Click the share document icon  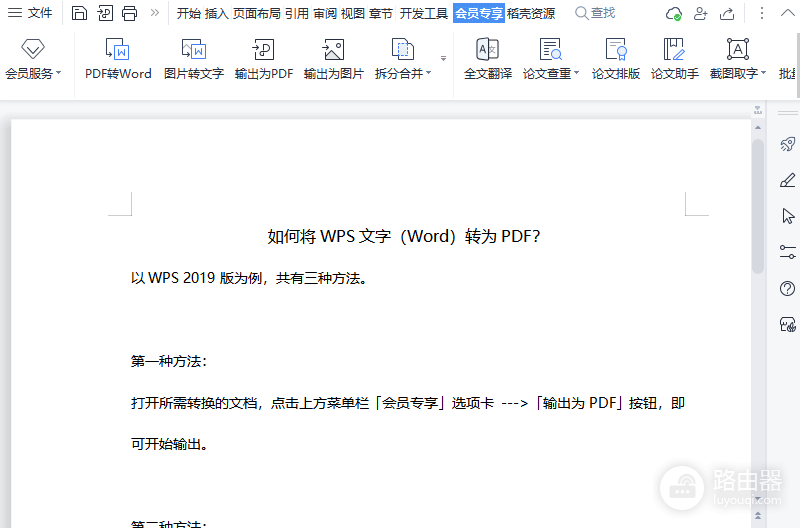click(x=727, y=13)
